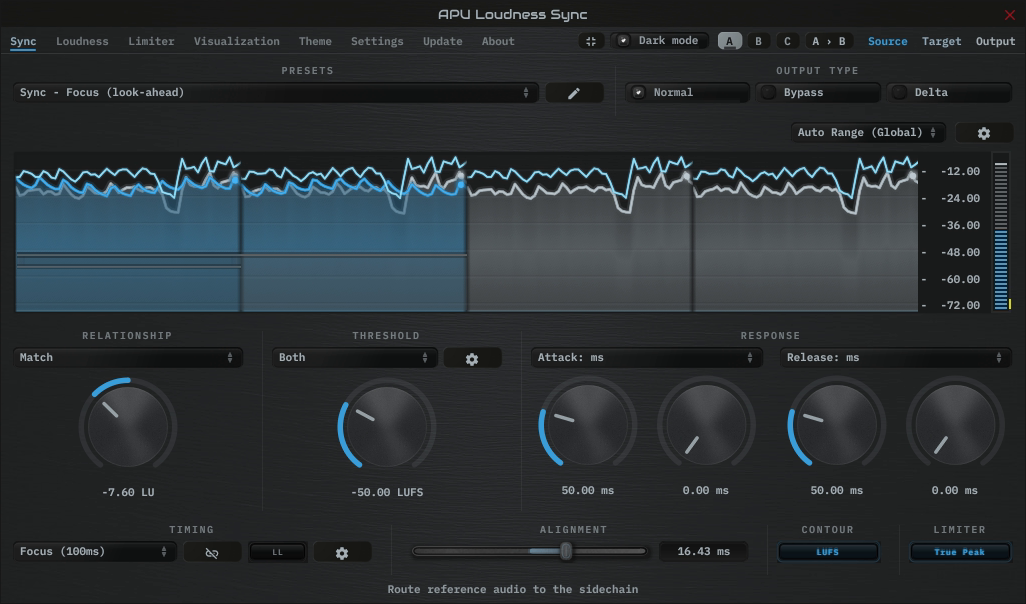This screenshot has height=604, width=1026.
Task: Show the Source signal view
Action: click(888, 41)
